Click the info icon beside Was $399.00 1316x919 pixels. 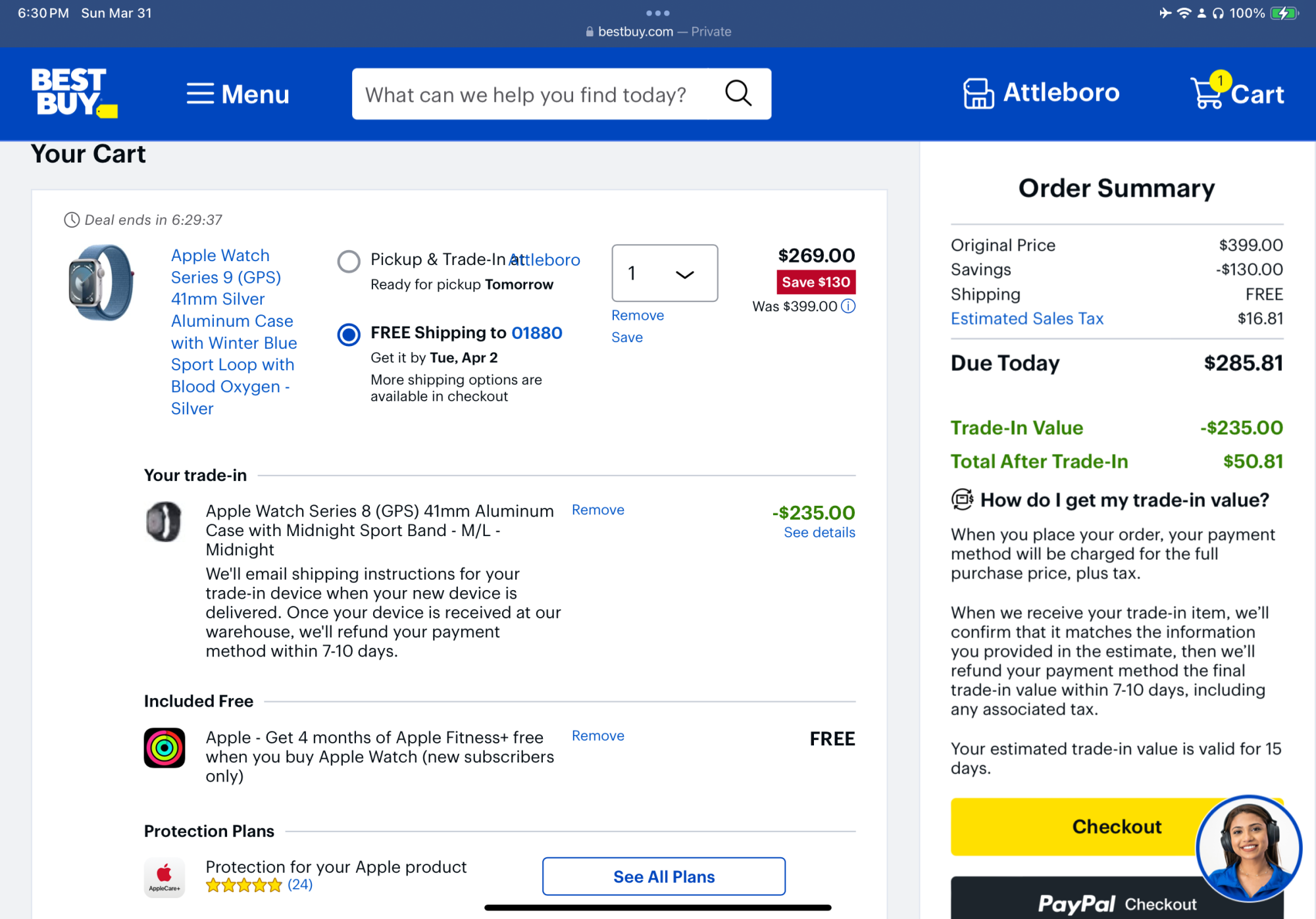tap(849, 306)
